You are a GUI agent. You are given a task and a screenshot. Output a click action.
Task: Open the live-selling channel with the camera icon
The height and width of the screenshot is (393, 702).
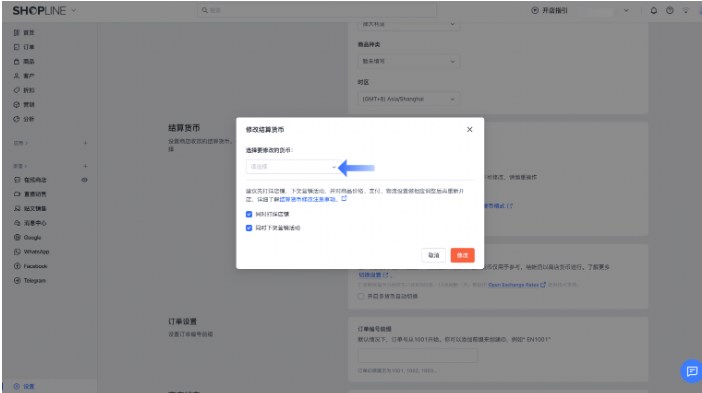click(x=35, y=194)
